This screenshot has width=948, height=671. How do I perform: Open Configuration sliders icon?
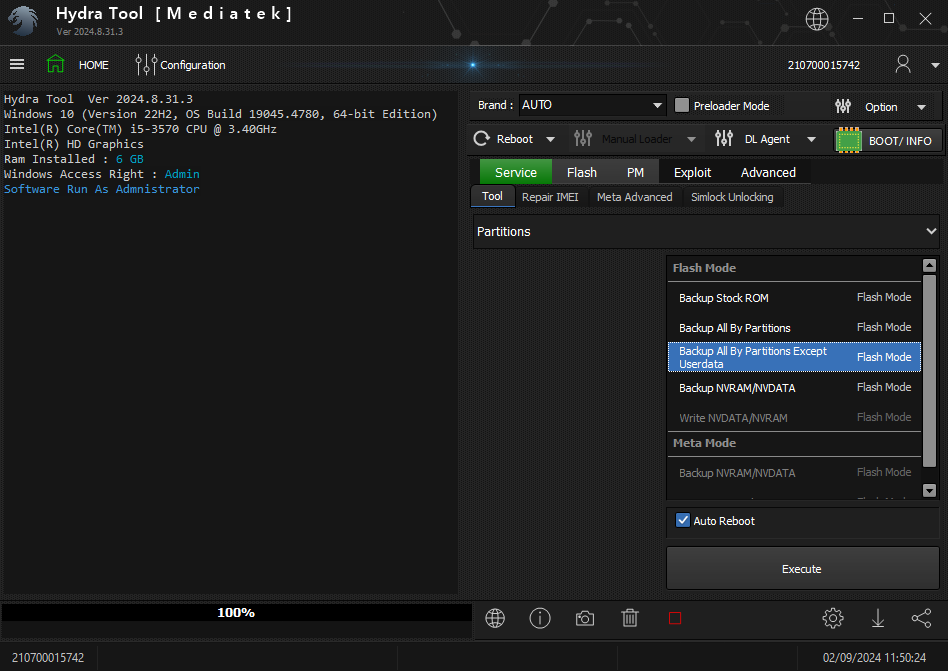click(x=146, y=64)
